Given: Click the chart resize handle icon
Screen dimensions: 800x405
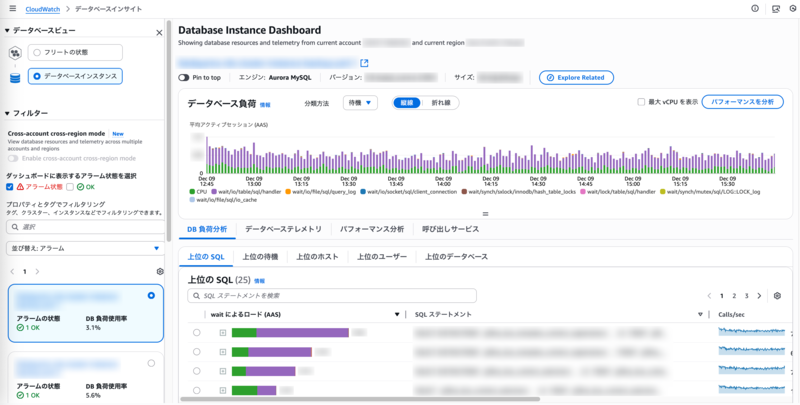Looking at the screenshot, I should click(x=485, y=214).
